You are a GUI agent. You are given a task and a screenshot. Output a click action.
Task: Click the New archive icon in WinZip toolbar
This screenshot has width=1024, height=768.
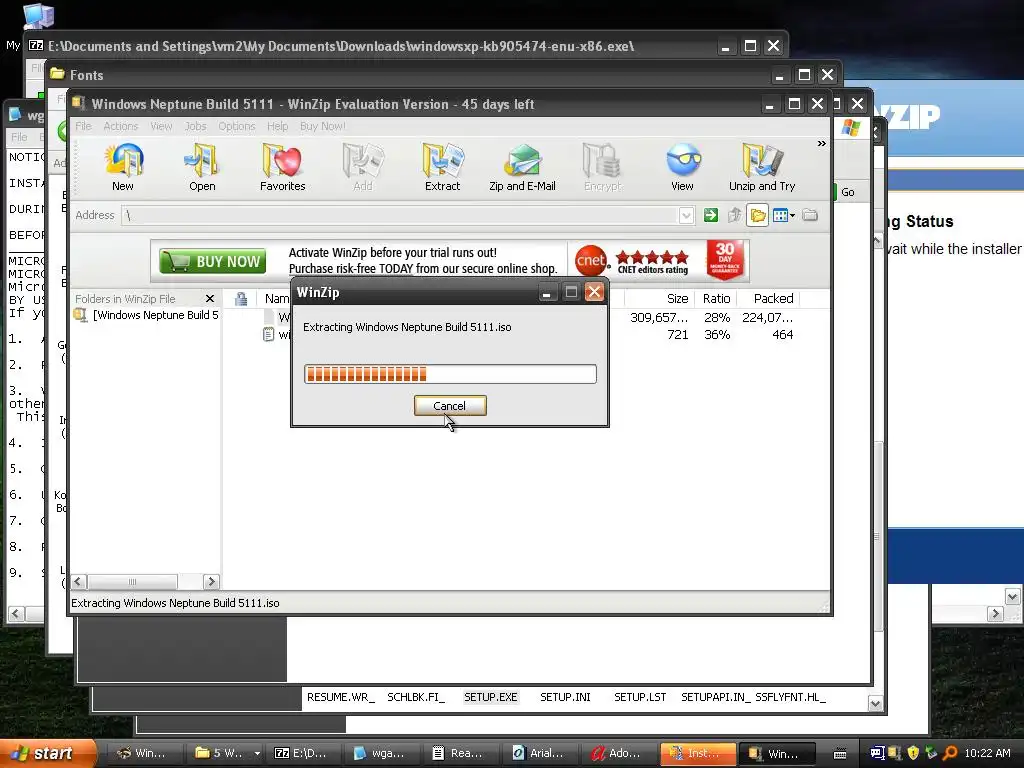click(123, 168)
